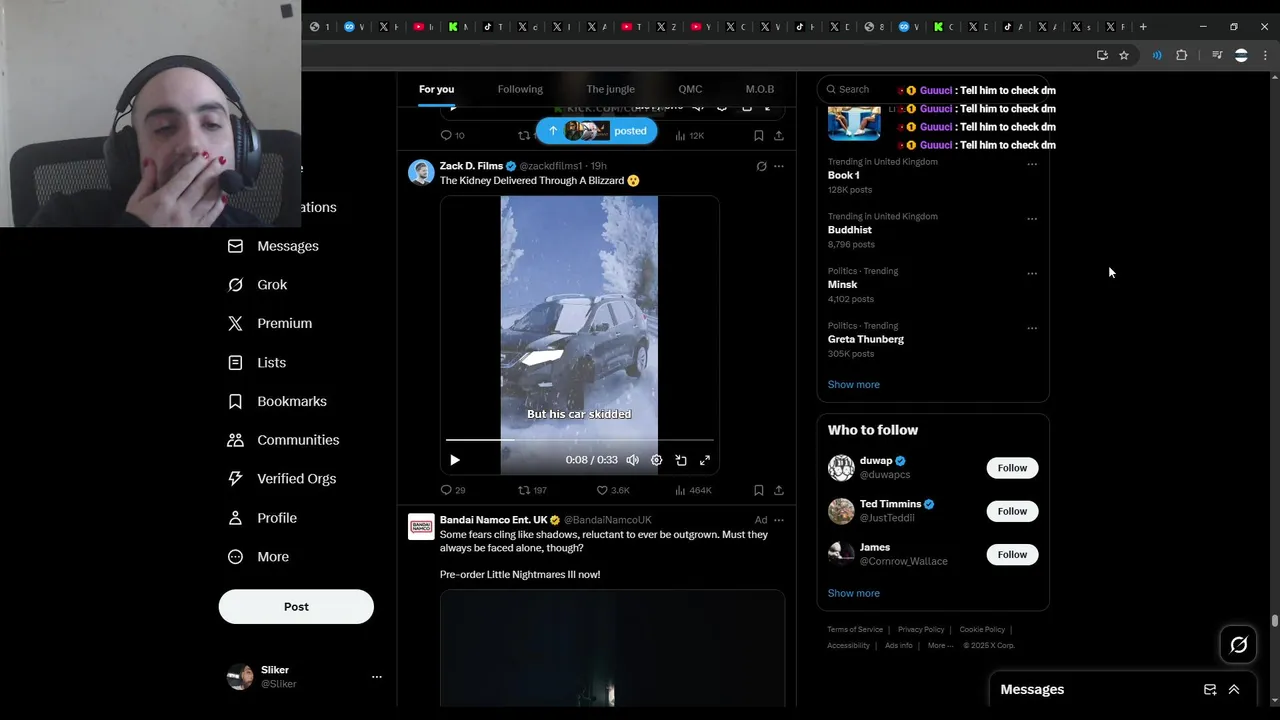Click the Post button
This screenshot has width=1280, height=720.
click(296, 607)
